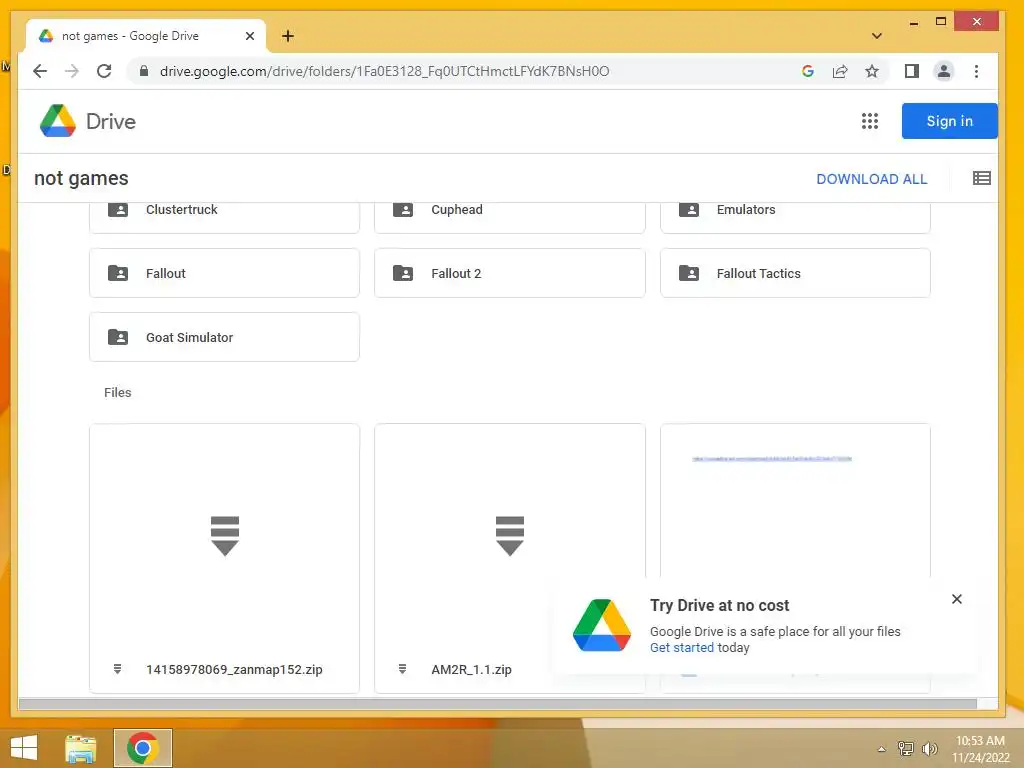Open the Fallout folder

pyautogui.click(x=224, y=273)
